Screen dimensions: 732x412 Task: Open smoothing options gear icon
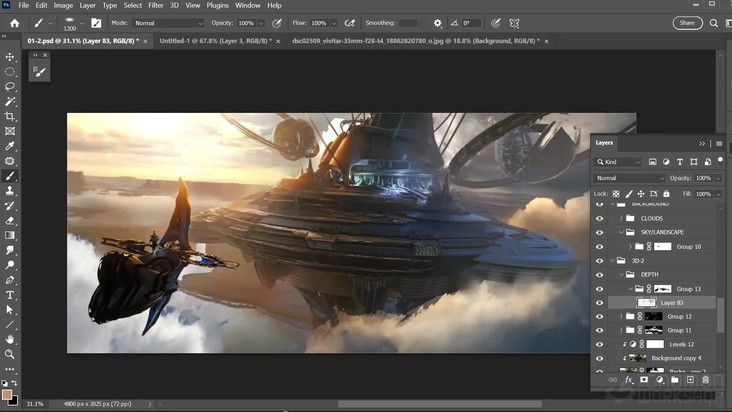click(437, 23)
